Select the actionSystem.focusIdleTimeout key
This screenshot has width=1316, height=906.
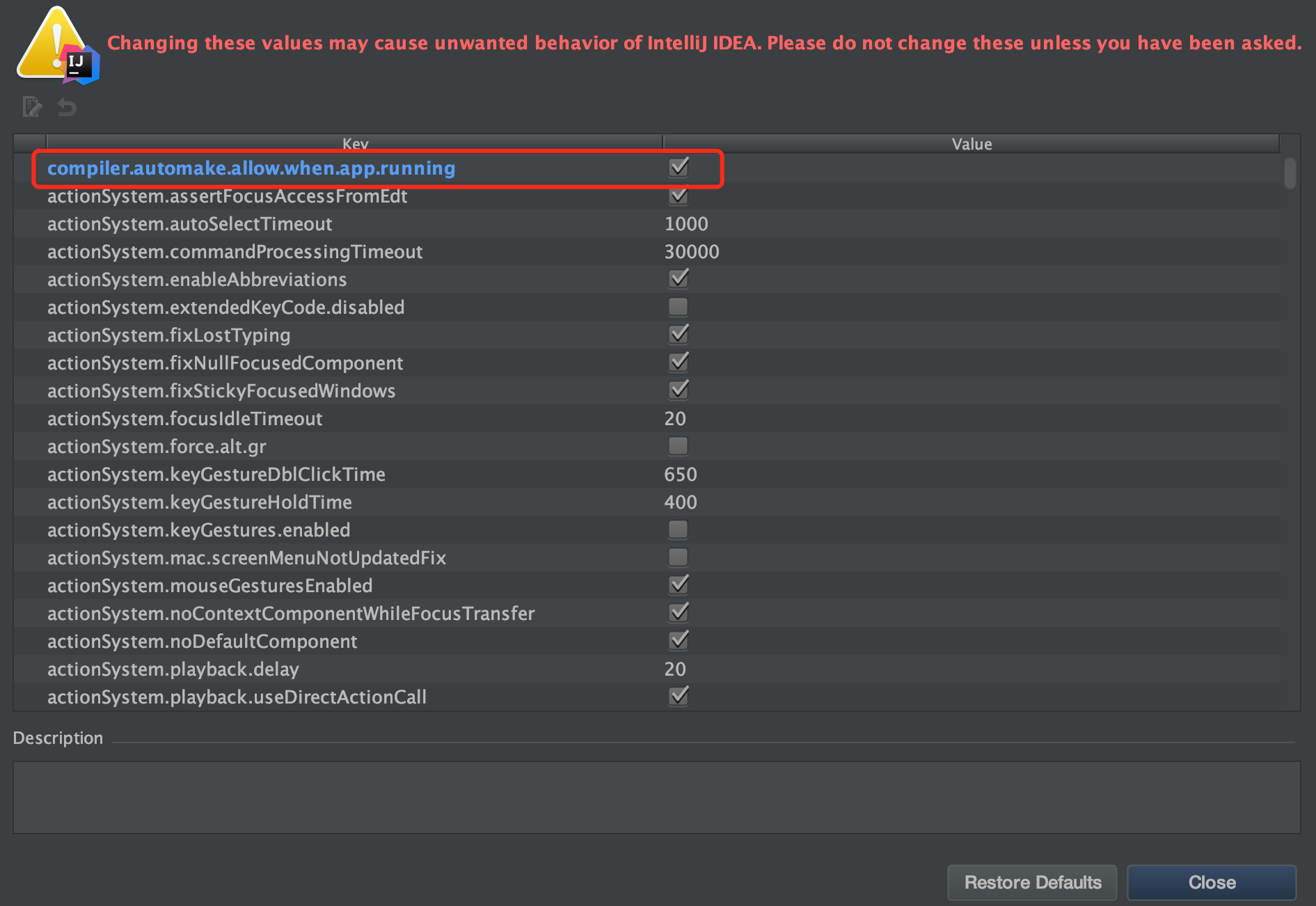click(184, 419)
